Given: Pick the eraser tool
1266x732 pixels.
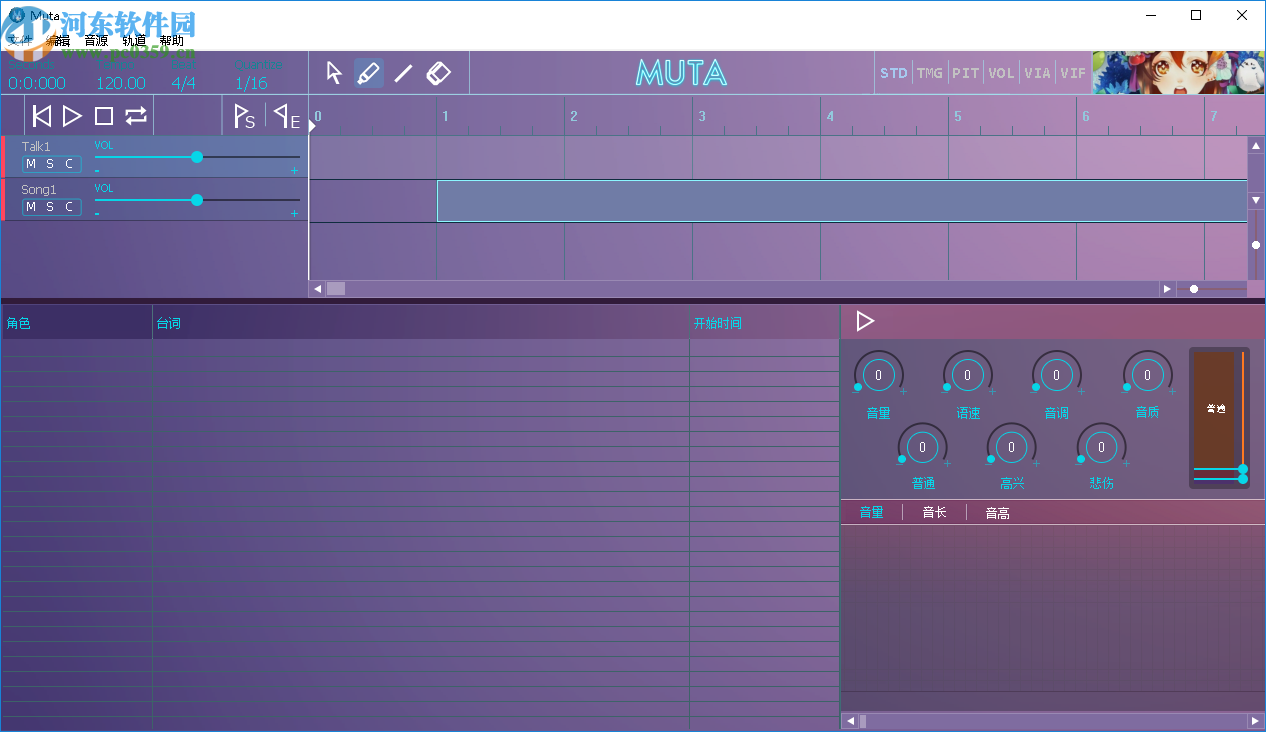Looking at the screenshot, I should click(438, 72).
